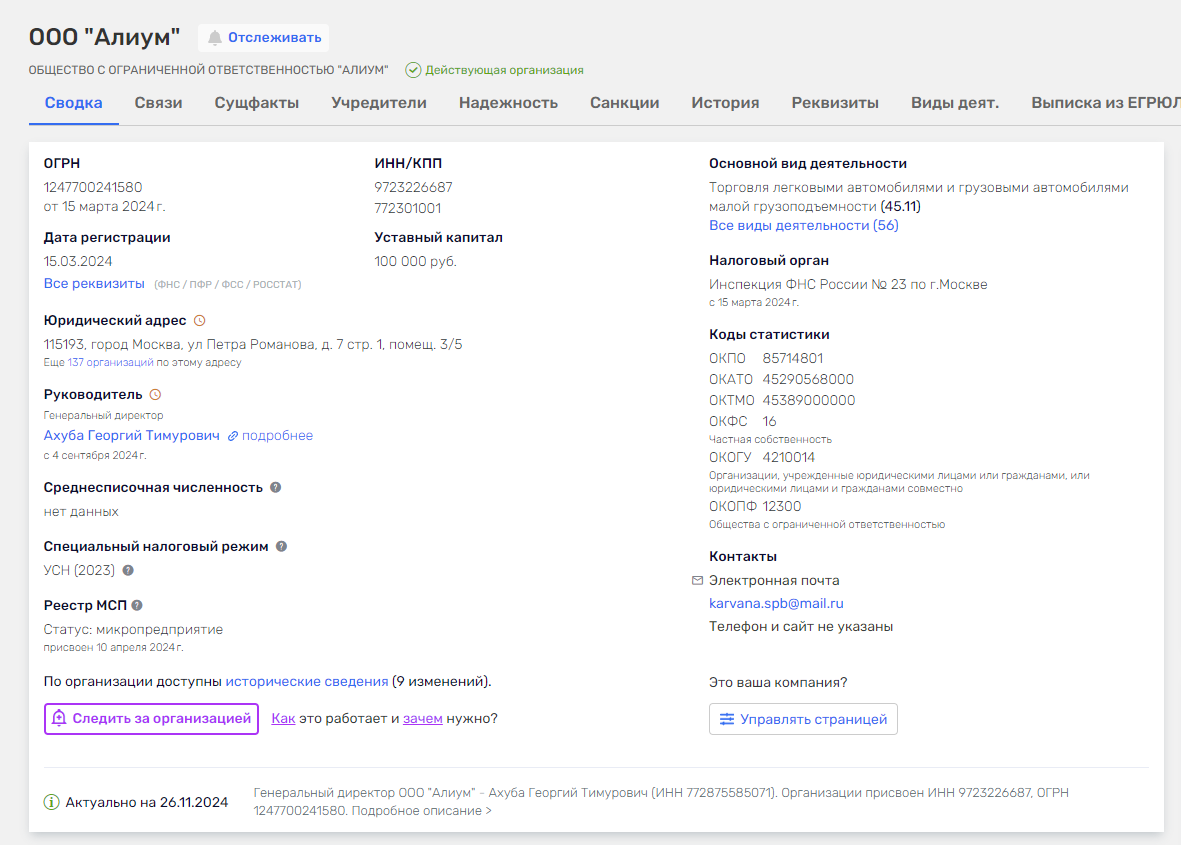
Task: Open the История tab
Action: (725, 103)
